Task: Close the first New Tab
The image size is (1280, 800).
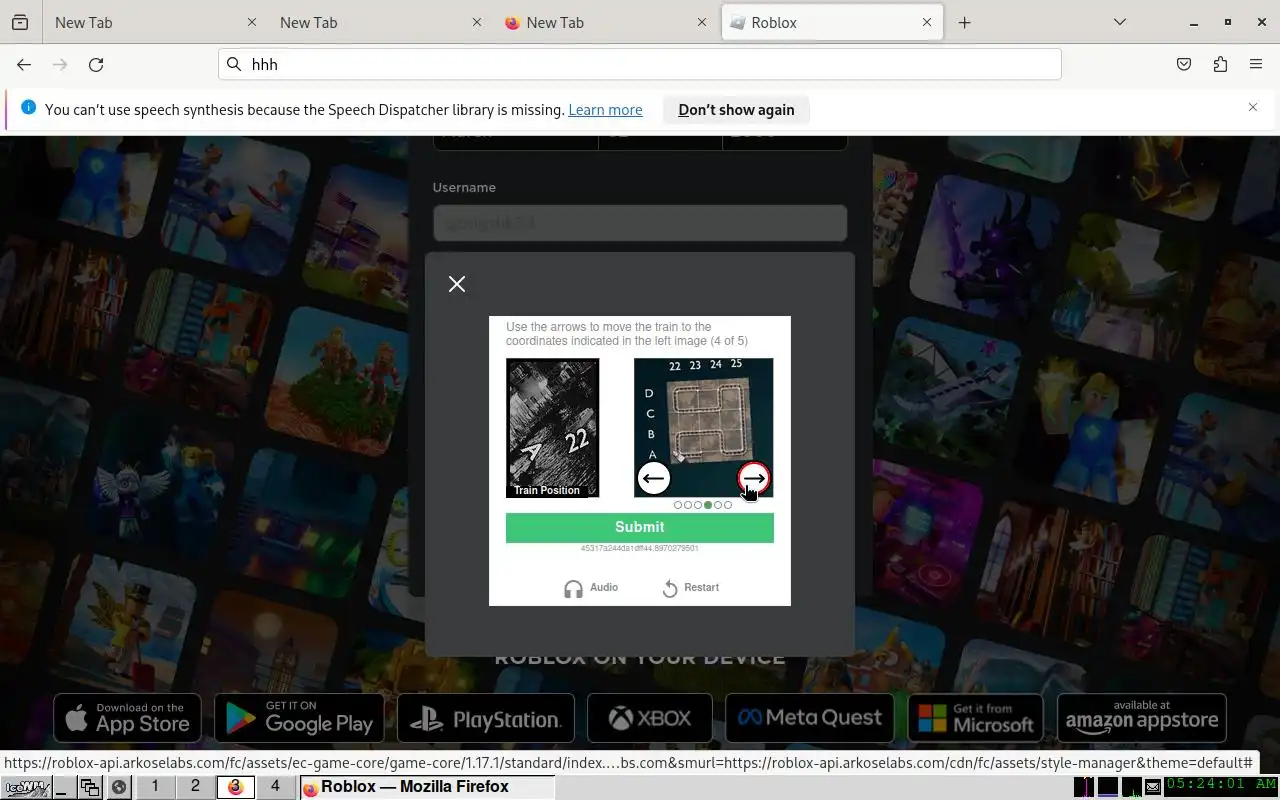Action: [x=252, y=22]
